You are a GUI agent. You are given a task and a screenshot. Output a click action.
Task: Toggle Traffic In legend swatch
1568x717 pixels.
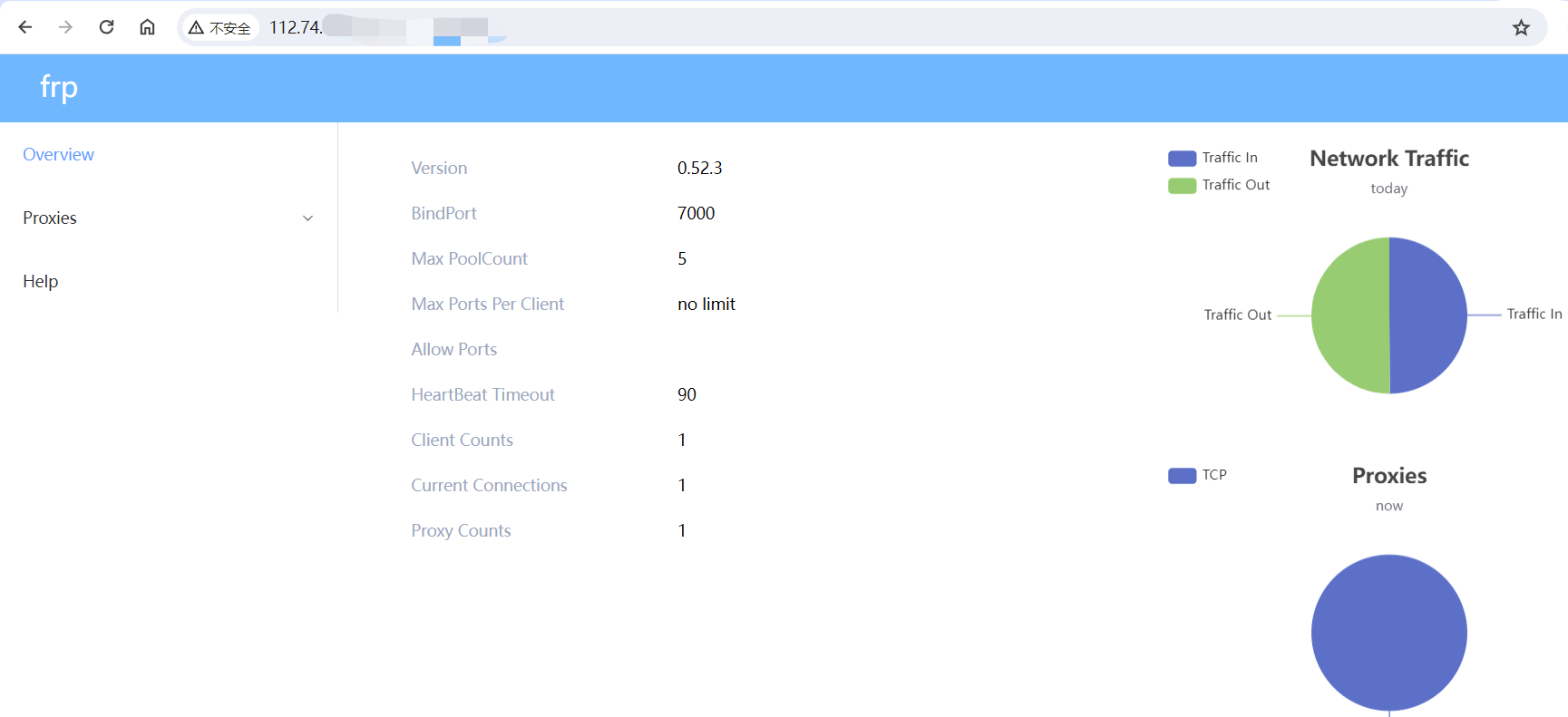point(1182,159)
